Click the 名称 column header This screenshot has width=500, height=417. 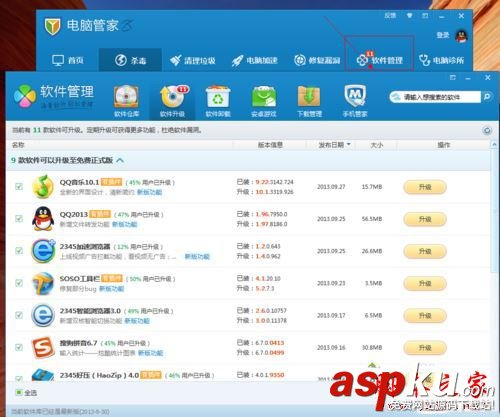coord(18,145)
